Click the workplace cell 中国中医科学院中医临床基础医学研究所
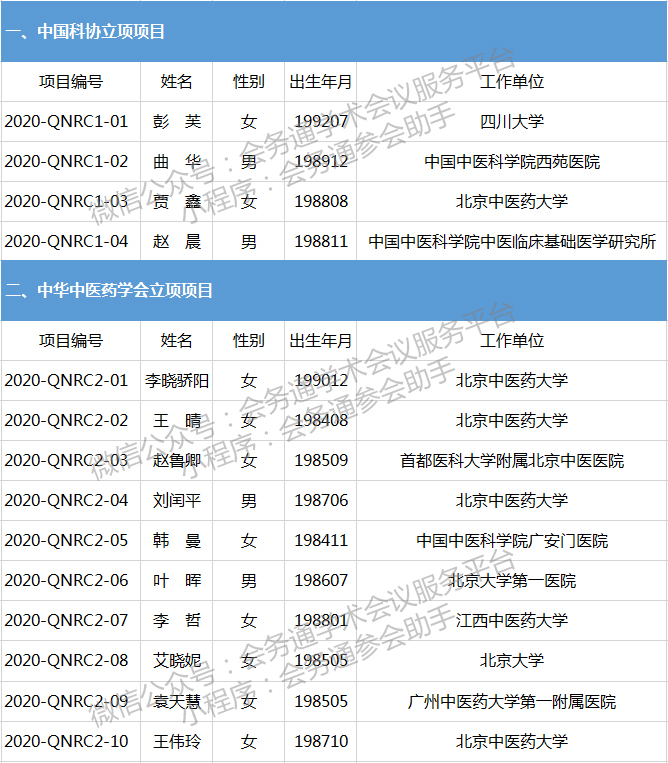 pyautogui.click(x=512, y=241)
